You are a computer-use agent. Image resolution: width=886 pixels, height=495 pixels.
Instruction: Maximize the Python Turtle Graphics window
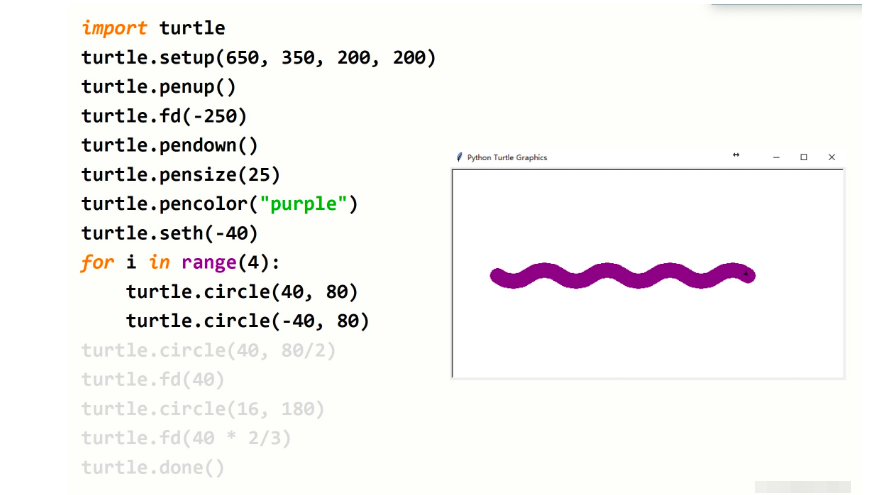pyautogui.click(x=803, y=157)
